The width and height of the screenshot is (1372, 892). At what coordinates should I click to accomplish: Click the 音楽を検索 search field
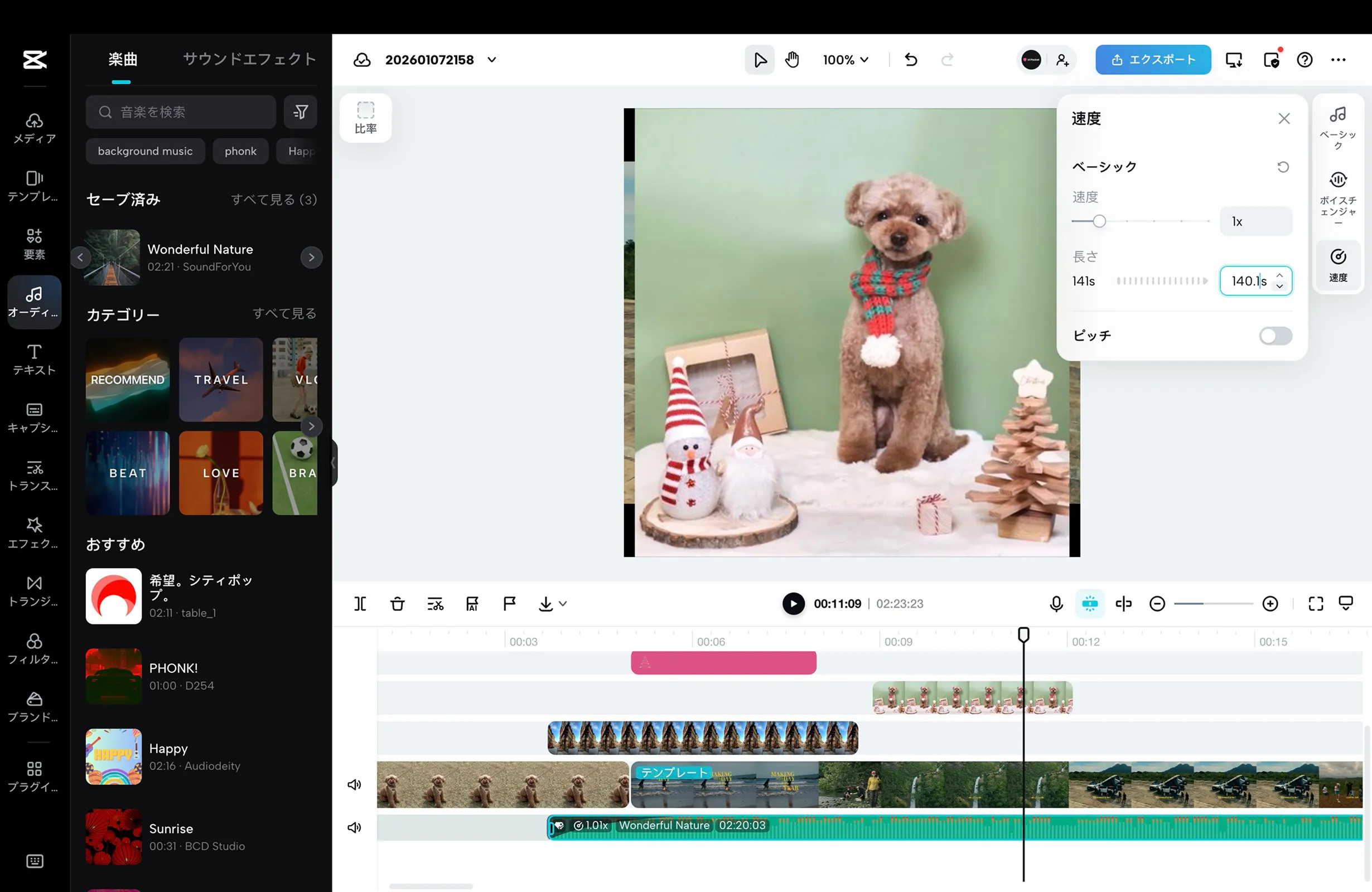(x=181, y=112)
